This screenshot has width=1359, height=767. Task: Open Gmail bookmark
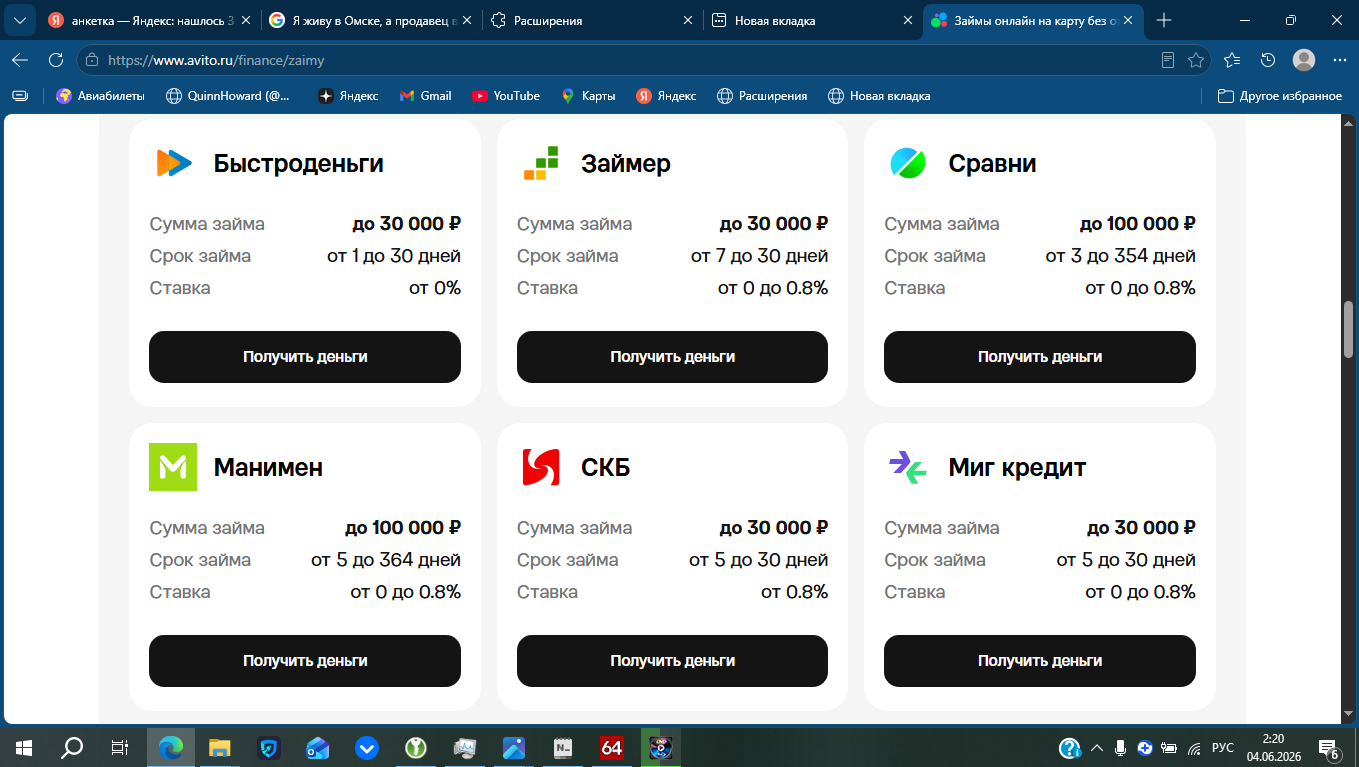click(x=426, y=96)
